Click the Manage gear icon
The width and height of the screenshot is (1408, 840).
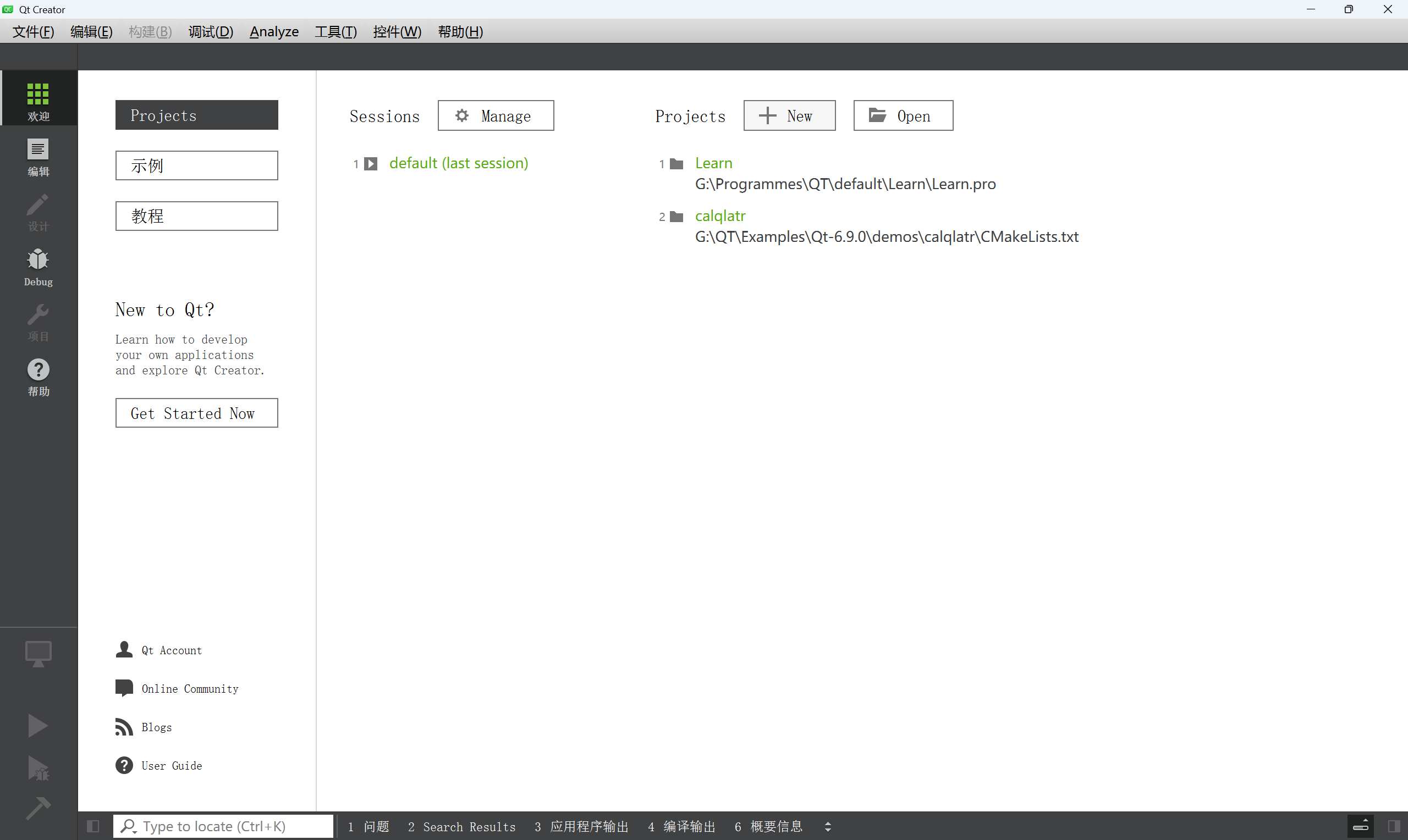(x=462, y=115)
